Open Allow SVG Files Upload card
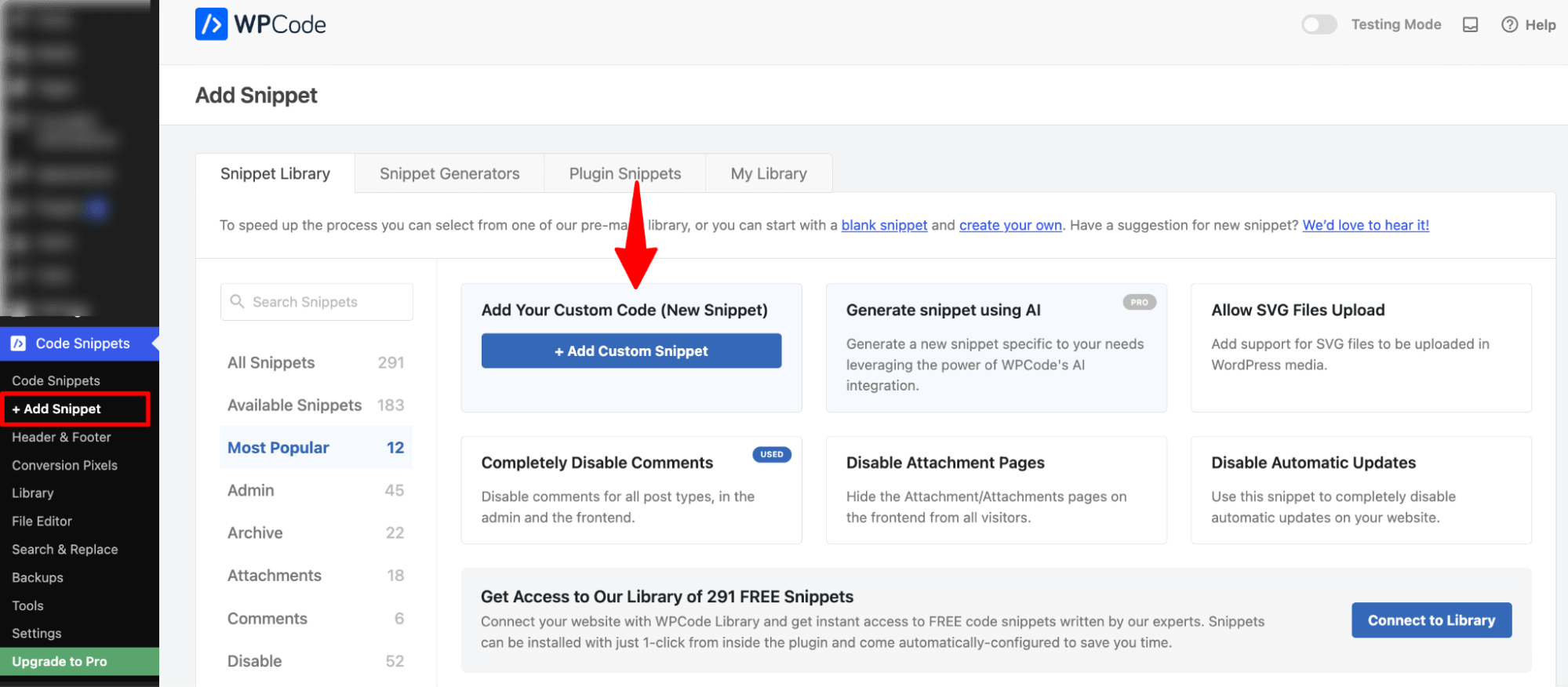This screenshot has width=1568, height=687. pyautogui.click(x=1361, y=347)
